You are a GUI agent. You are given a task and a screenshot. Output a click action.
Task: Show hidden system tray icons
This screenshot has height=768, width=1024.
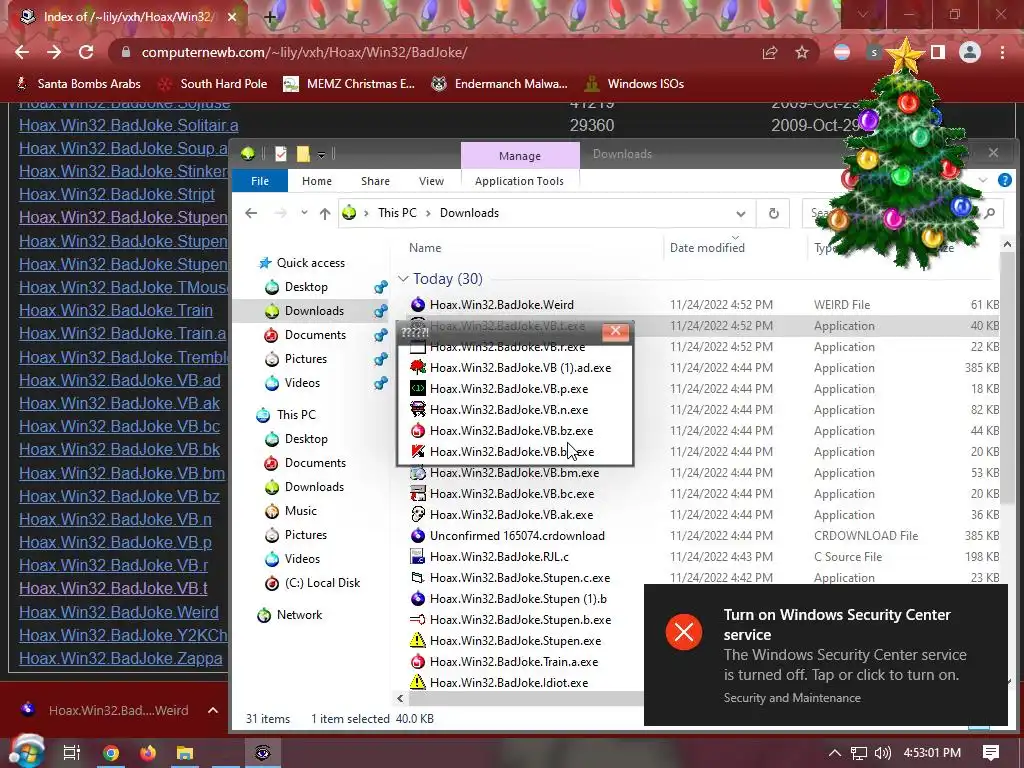[835, 753]
